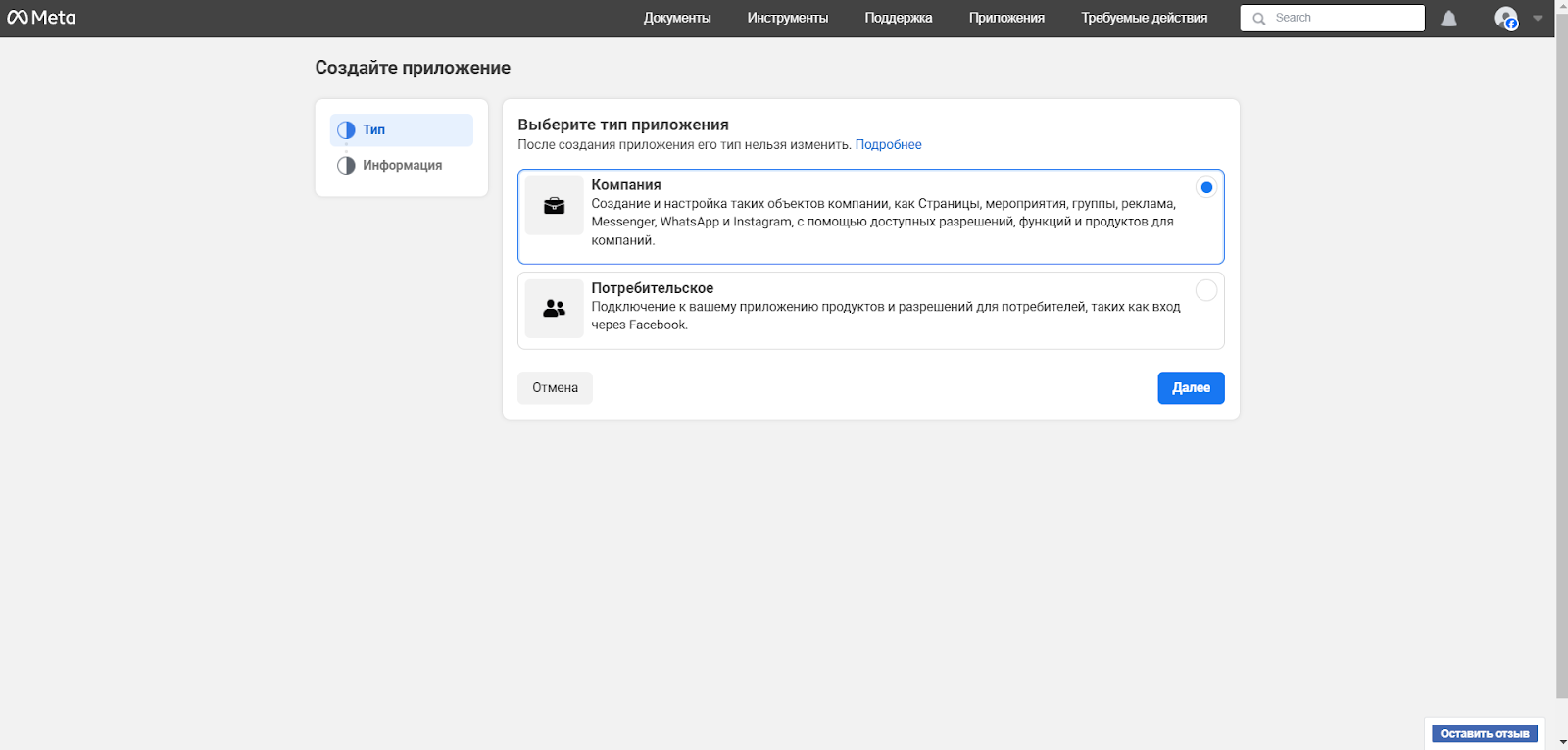The image size is (1568, 750).
Task: Click the Компания heading text
Action: [626, 184]
